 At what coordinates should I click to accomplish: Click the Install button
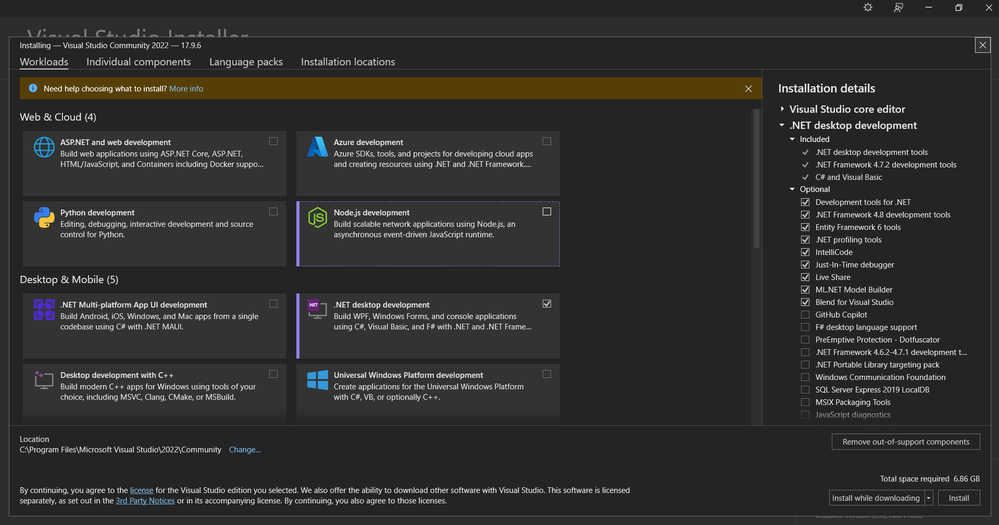tap(959, 498)
